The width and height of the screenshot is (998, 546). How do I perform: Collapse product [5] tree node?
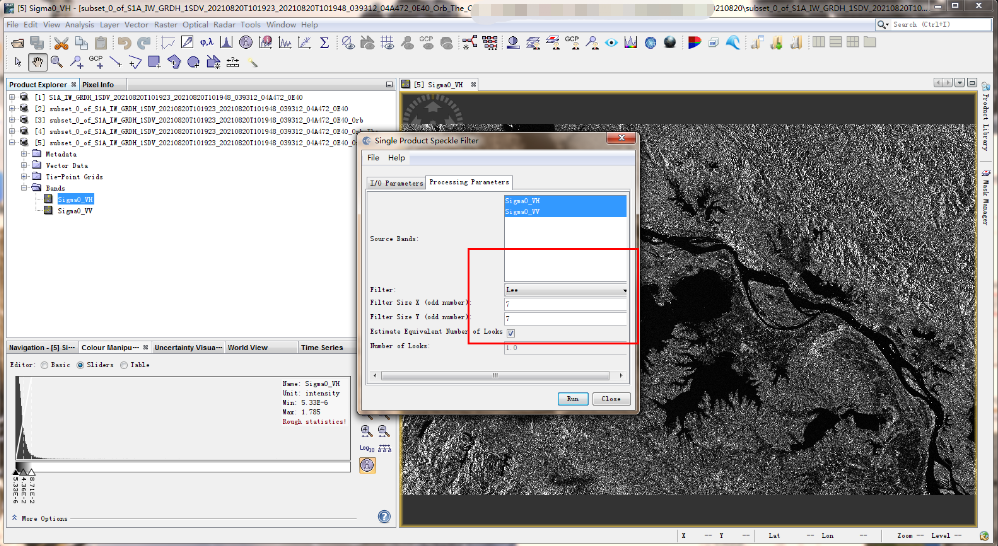click(12, 143)
